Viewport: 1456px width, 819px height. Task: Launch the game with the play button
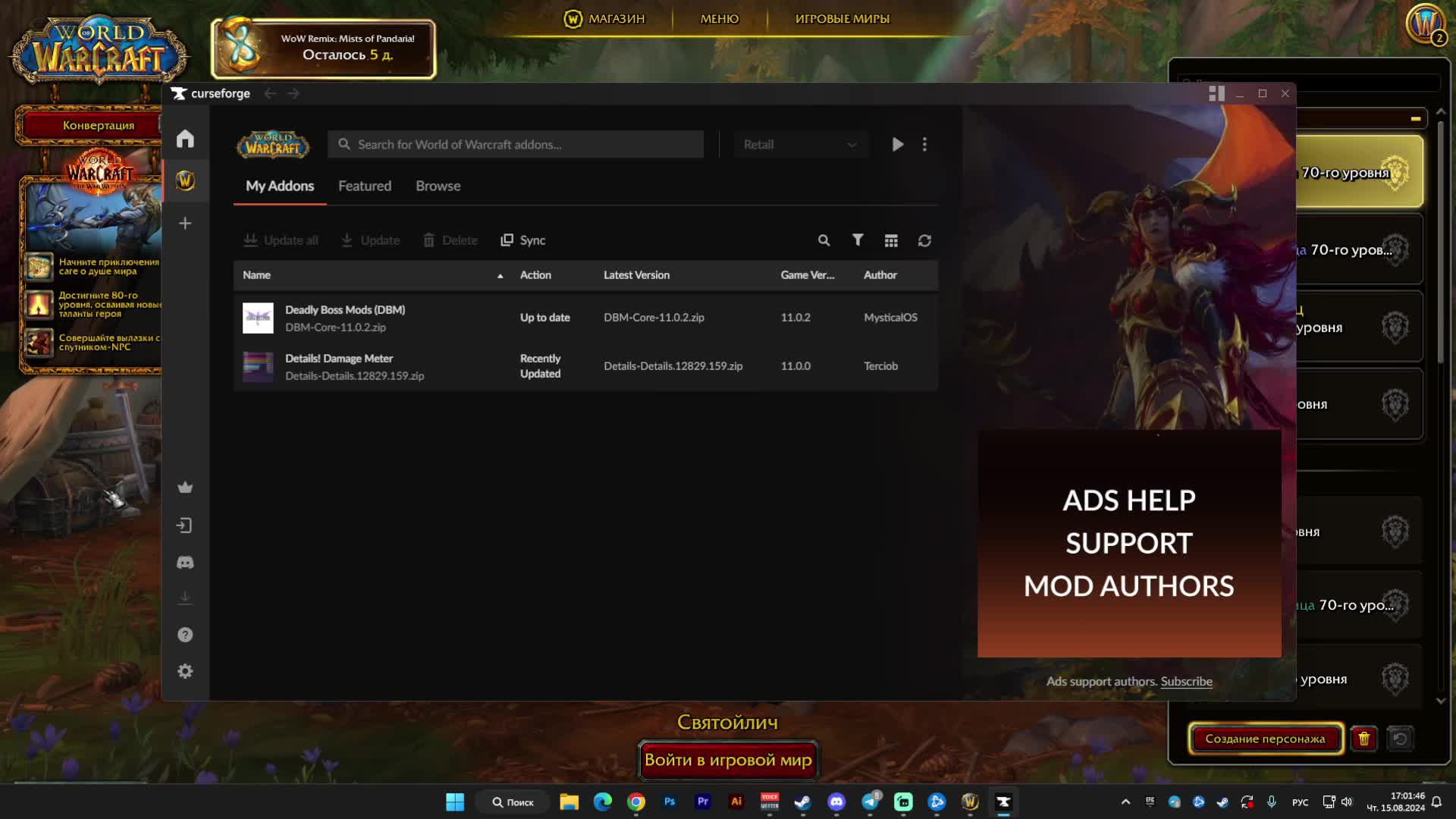pyautogui.click(x=898, y=144)
